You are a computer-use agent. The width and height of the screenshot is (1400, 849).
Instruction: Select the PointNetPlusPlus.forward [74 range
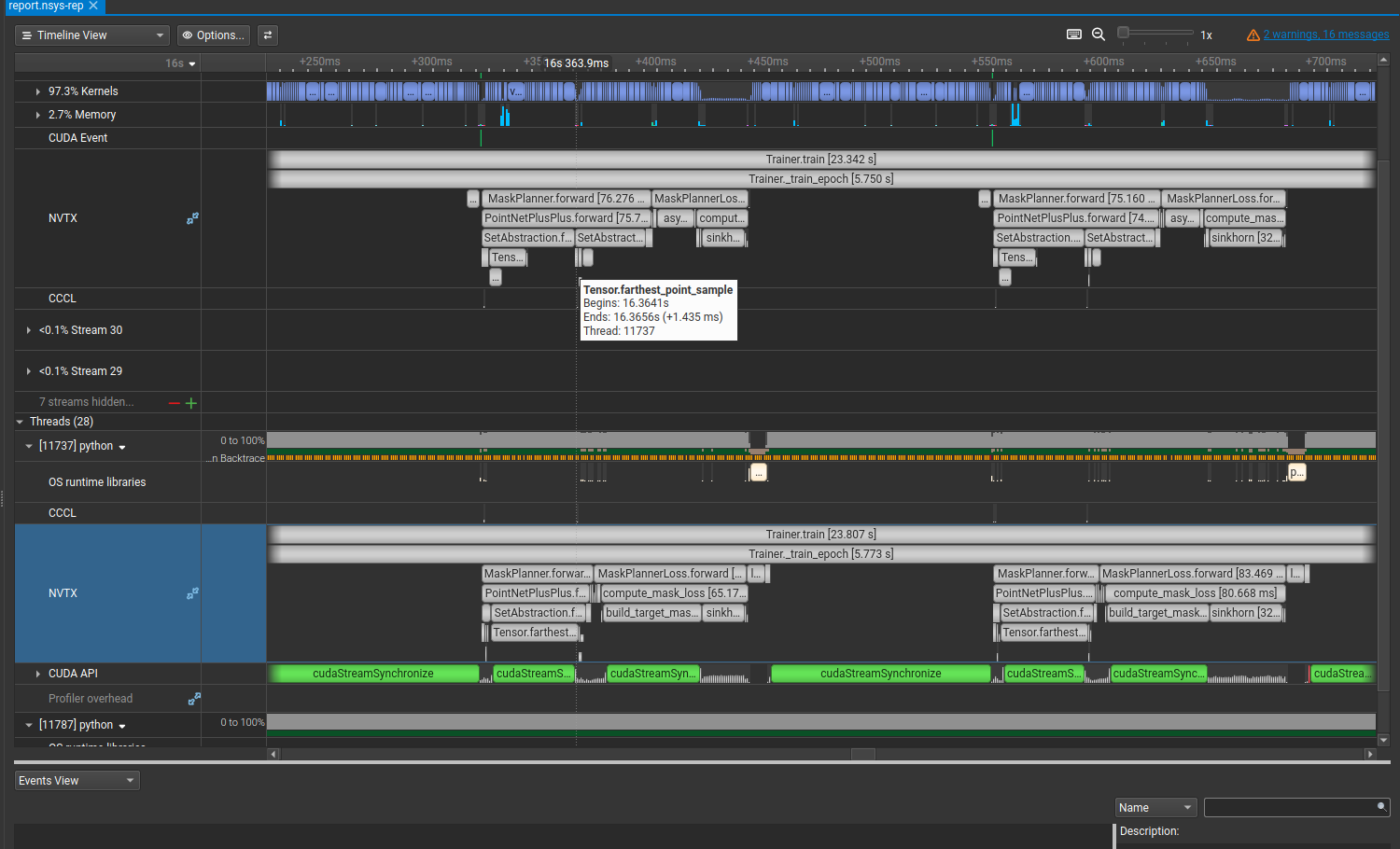coord(1076,218)
